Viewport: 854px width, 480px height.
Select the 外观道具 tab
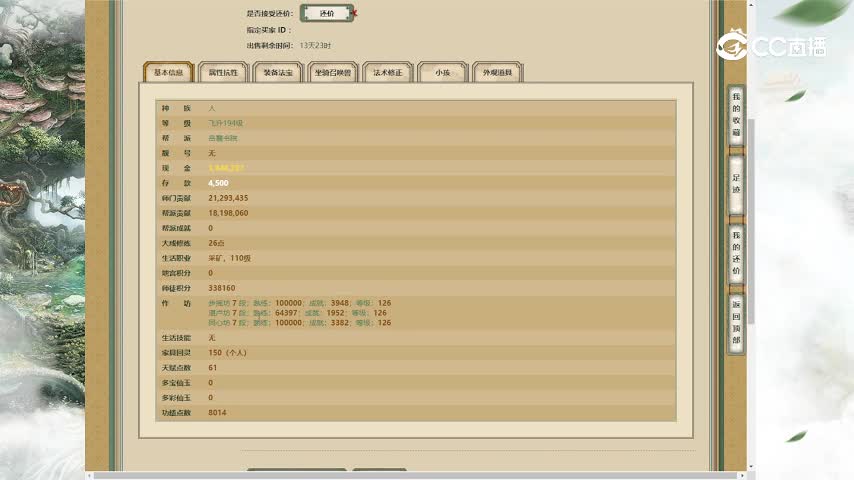click(497, 73)
